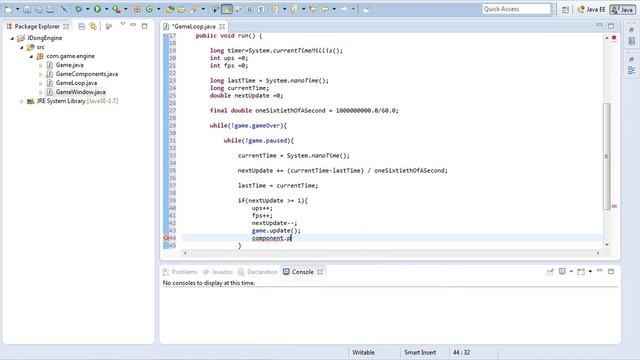Click the Print toolbar icon

pos(50,9)
